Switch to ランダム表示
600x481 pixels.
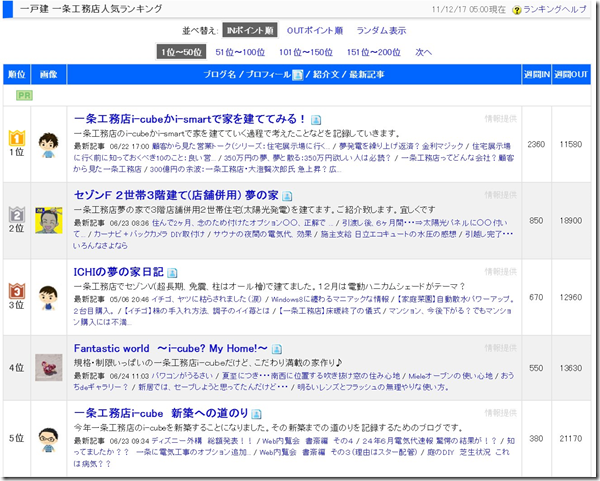381,31
